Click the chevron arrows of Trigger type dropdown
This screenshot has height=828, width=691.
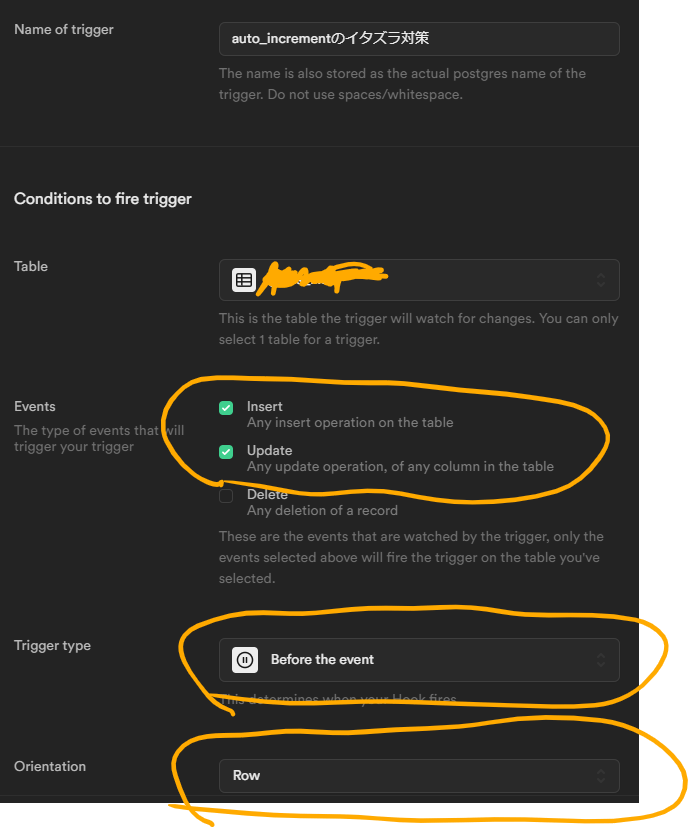coord(601,660)
